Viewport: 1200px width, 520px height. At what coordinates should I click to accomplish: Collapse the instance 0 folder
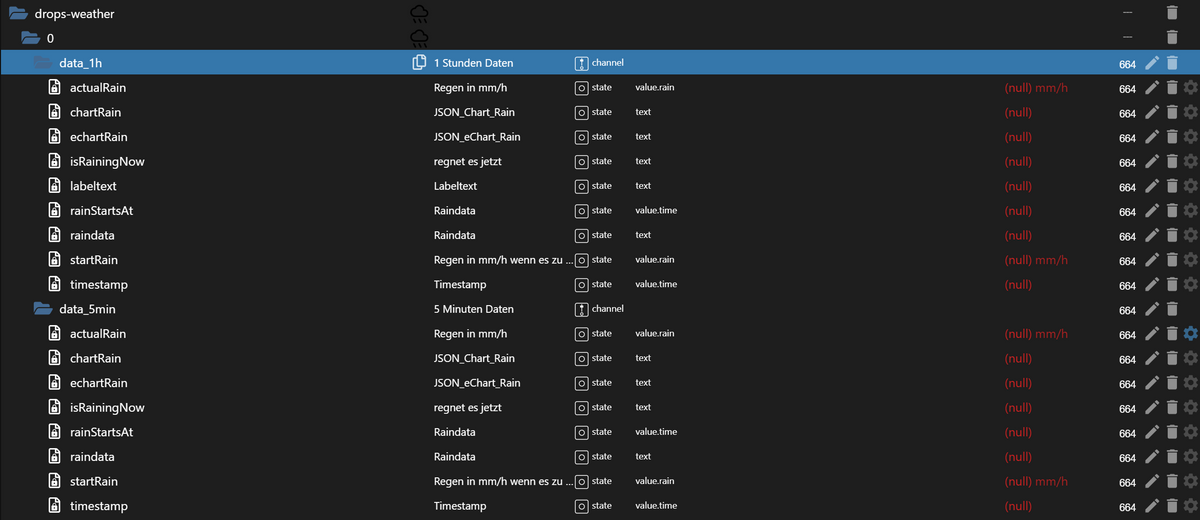click(30, 39)
